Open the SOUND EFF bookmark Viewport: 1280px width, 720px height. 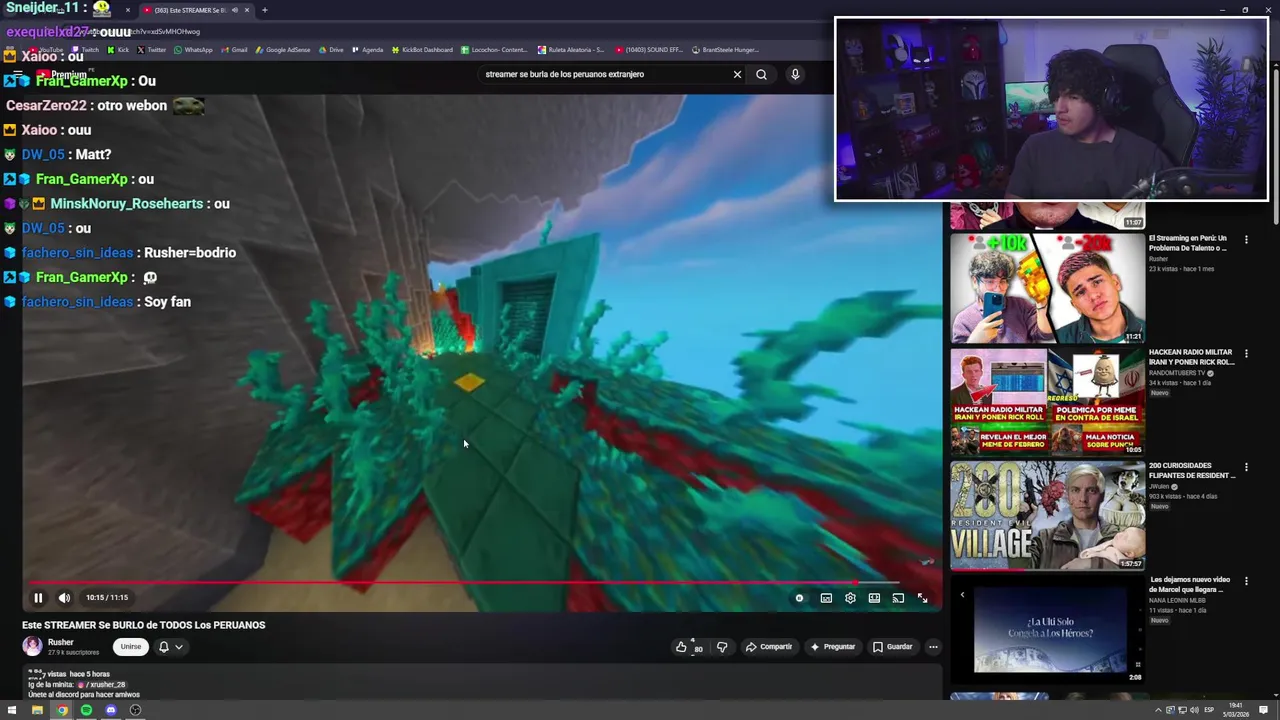click(649, 50)
